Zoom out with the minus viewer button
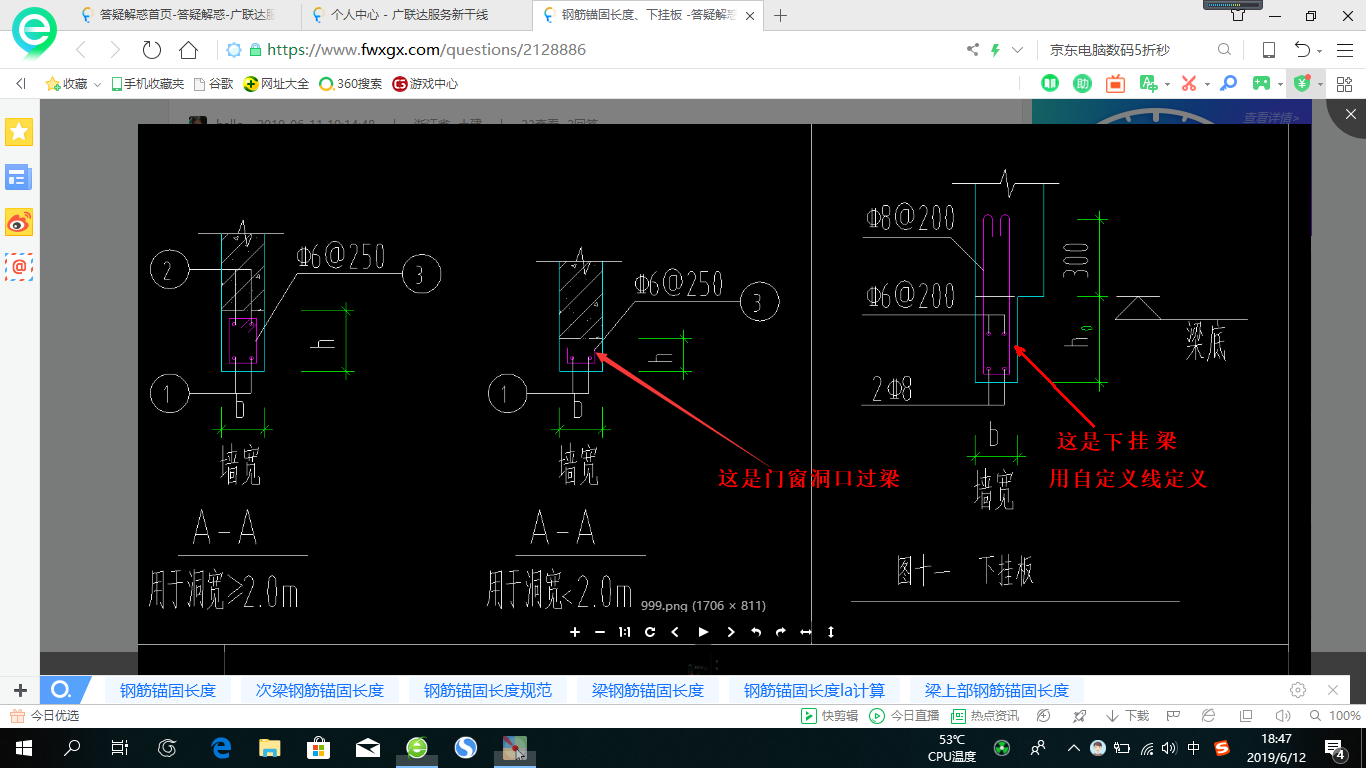The image size is (1366, 768). pos(600,632)
